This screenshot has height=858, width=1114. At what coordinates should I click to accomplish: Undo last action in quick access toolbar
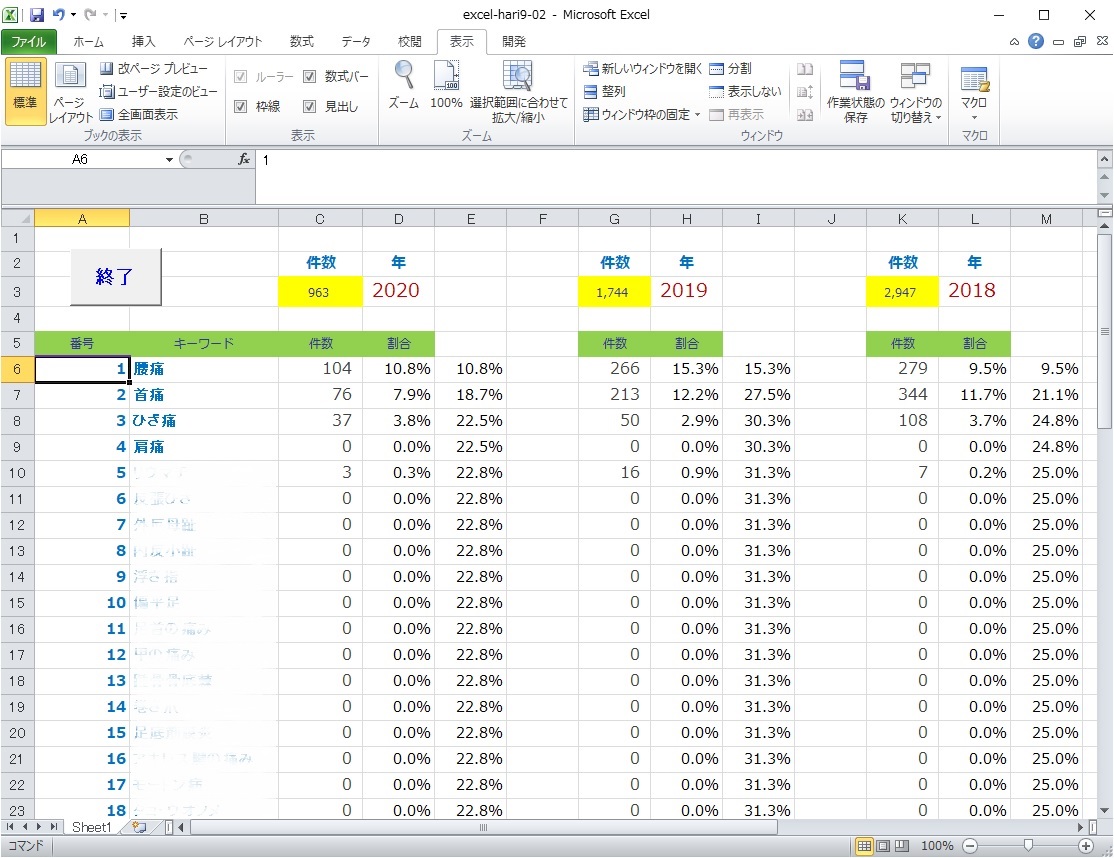click(59, 14)
